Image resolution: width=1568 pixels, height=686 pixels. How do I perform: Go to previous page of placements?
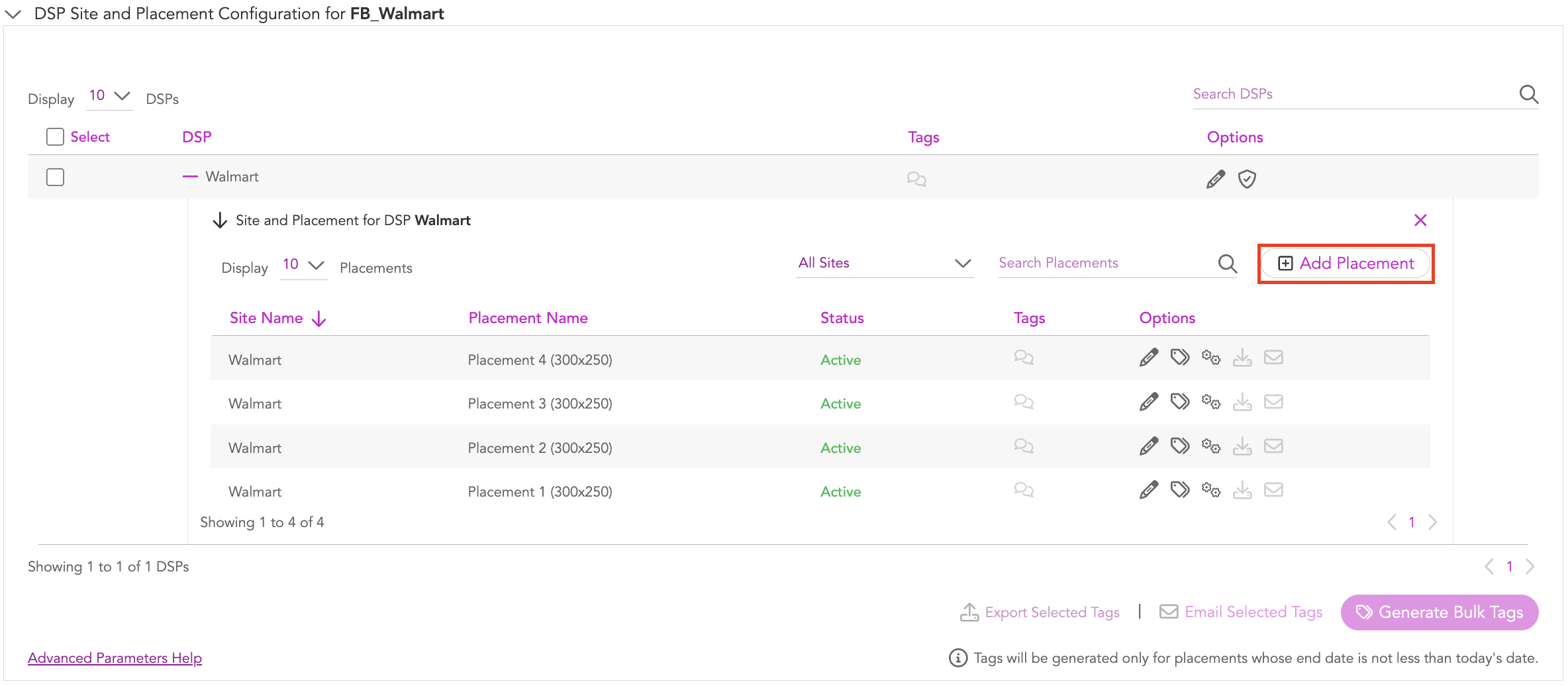1391,522
